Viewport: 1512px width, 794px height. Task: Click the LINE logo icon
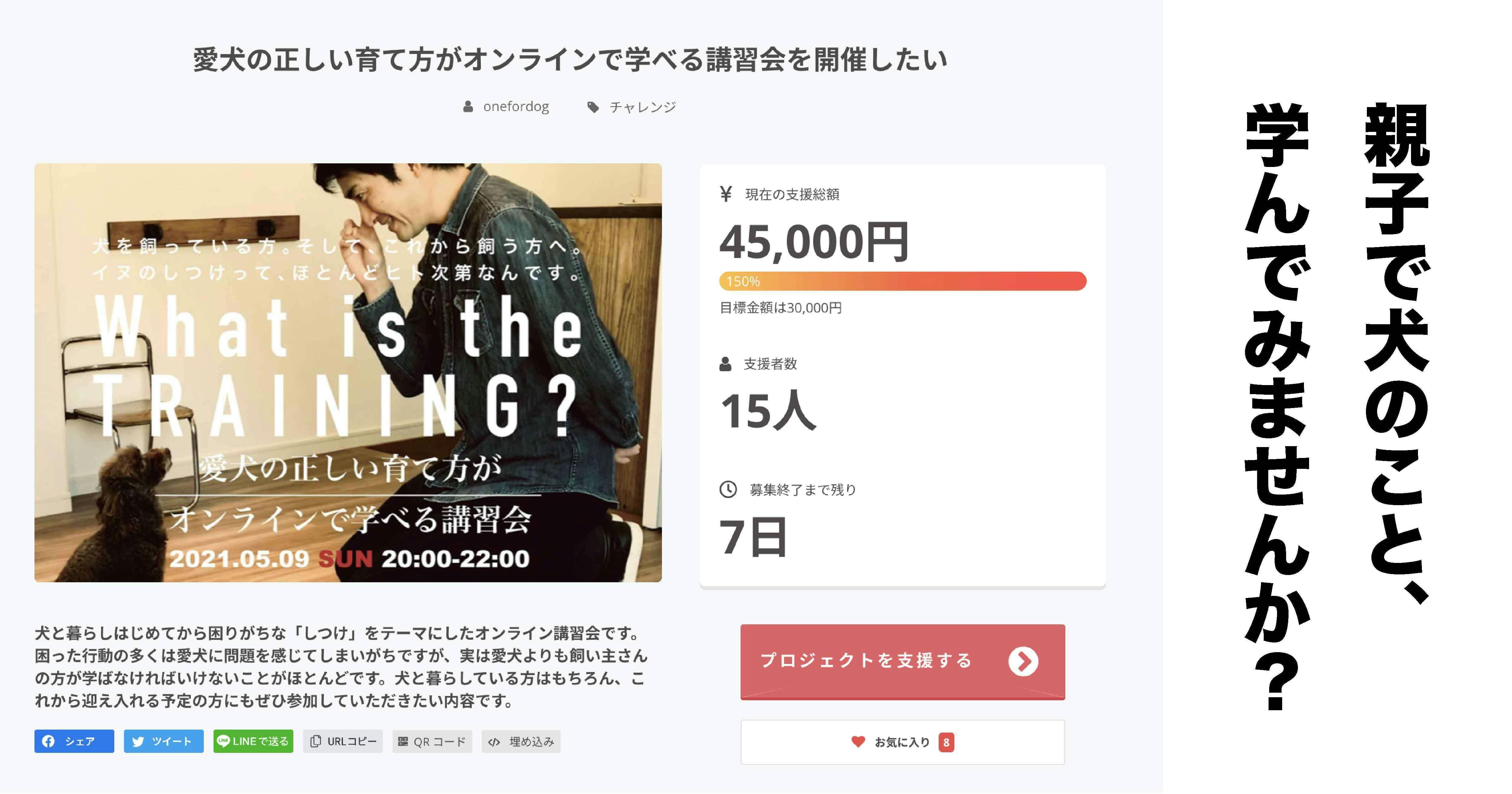click(223, 741)
